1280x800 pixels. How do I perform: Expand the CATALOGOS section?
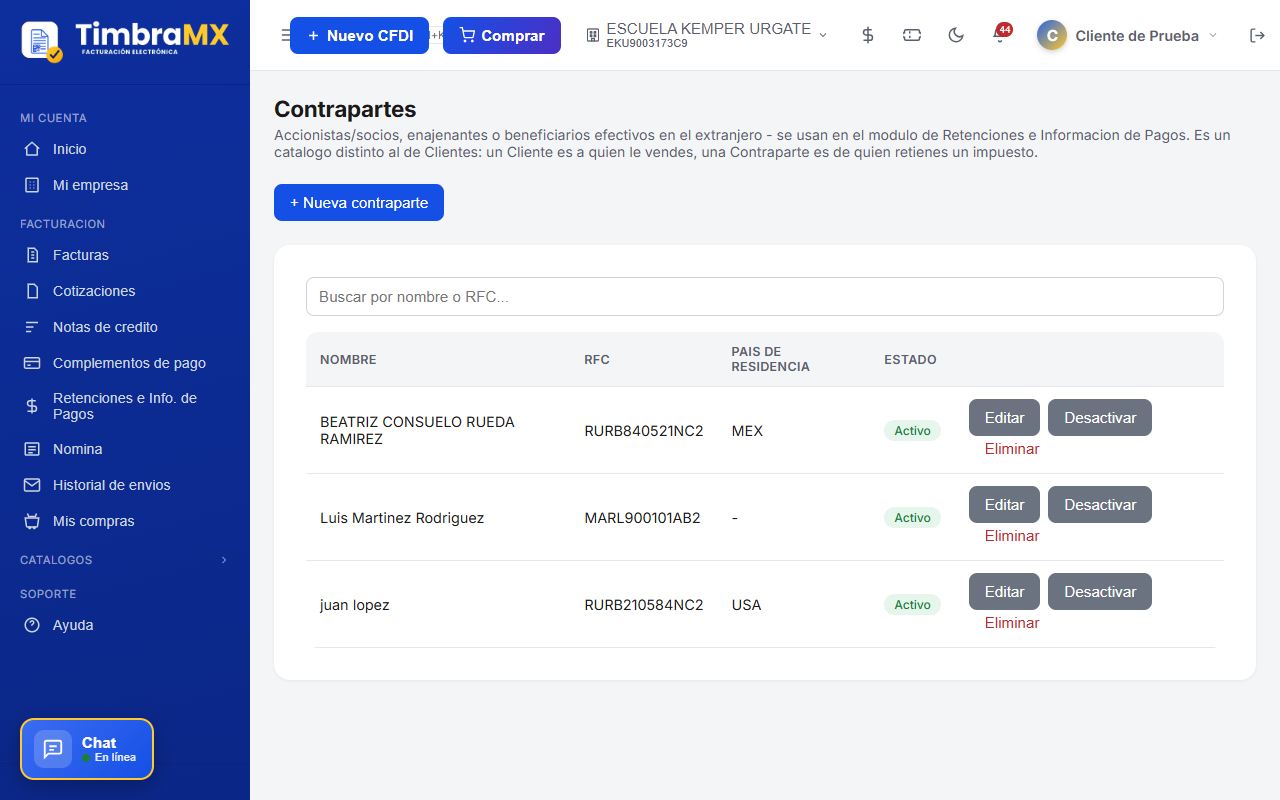tap(125, 560)
